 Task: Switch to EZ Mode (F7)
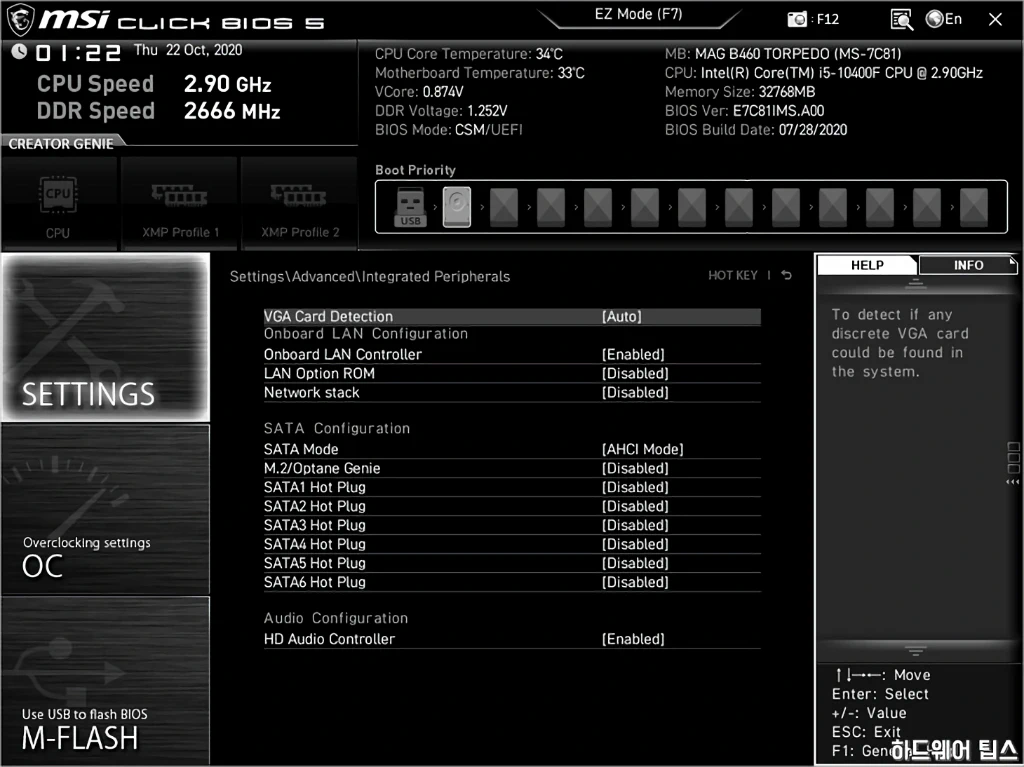pos(638,14)
